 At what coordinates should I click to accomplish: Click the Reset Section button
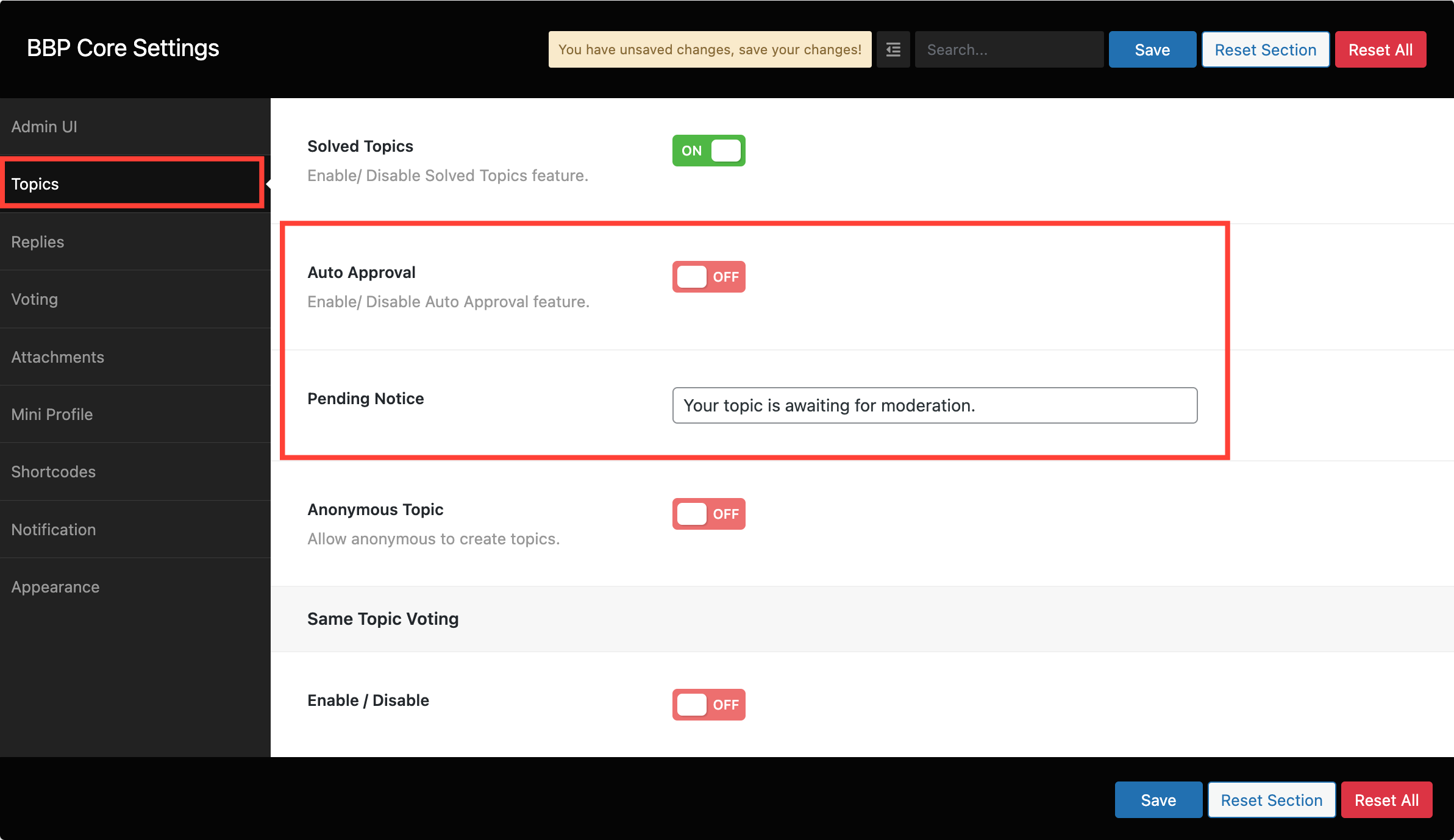[x=1265, y=49]
